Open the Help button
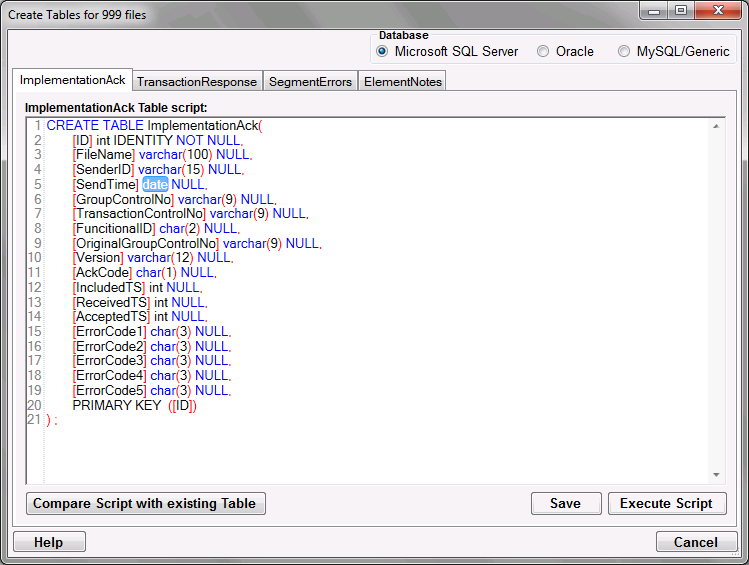 coord(49,542)
